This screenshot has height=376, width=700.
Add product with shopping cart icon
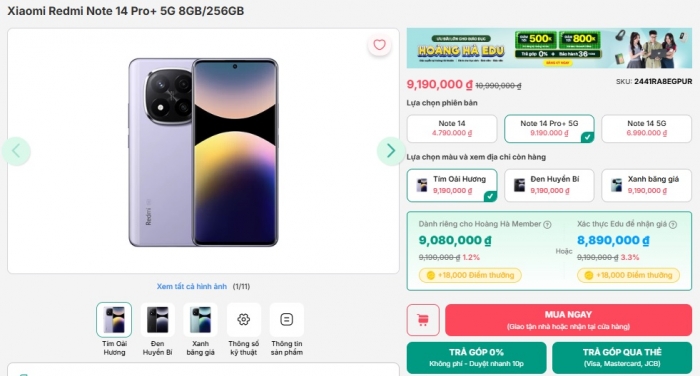click(x=423, y=320)
